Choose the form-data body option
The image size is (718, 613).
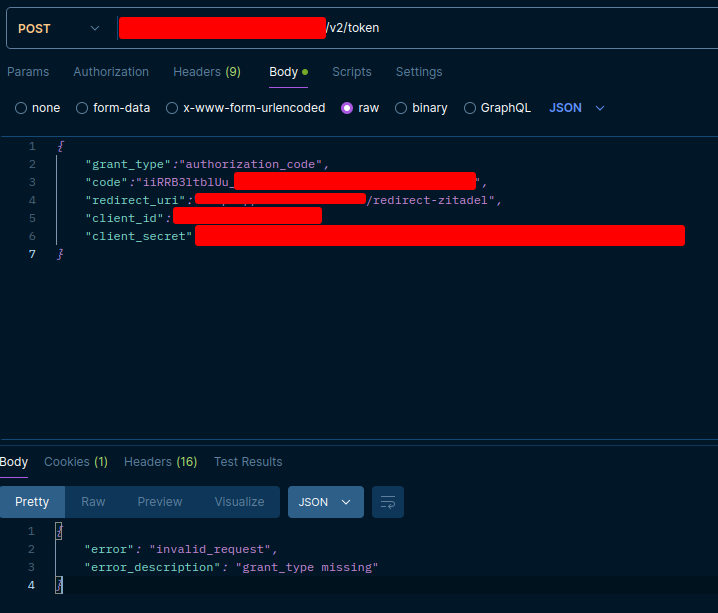coord(113,108)
